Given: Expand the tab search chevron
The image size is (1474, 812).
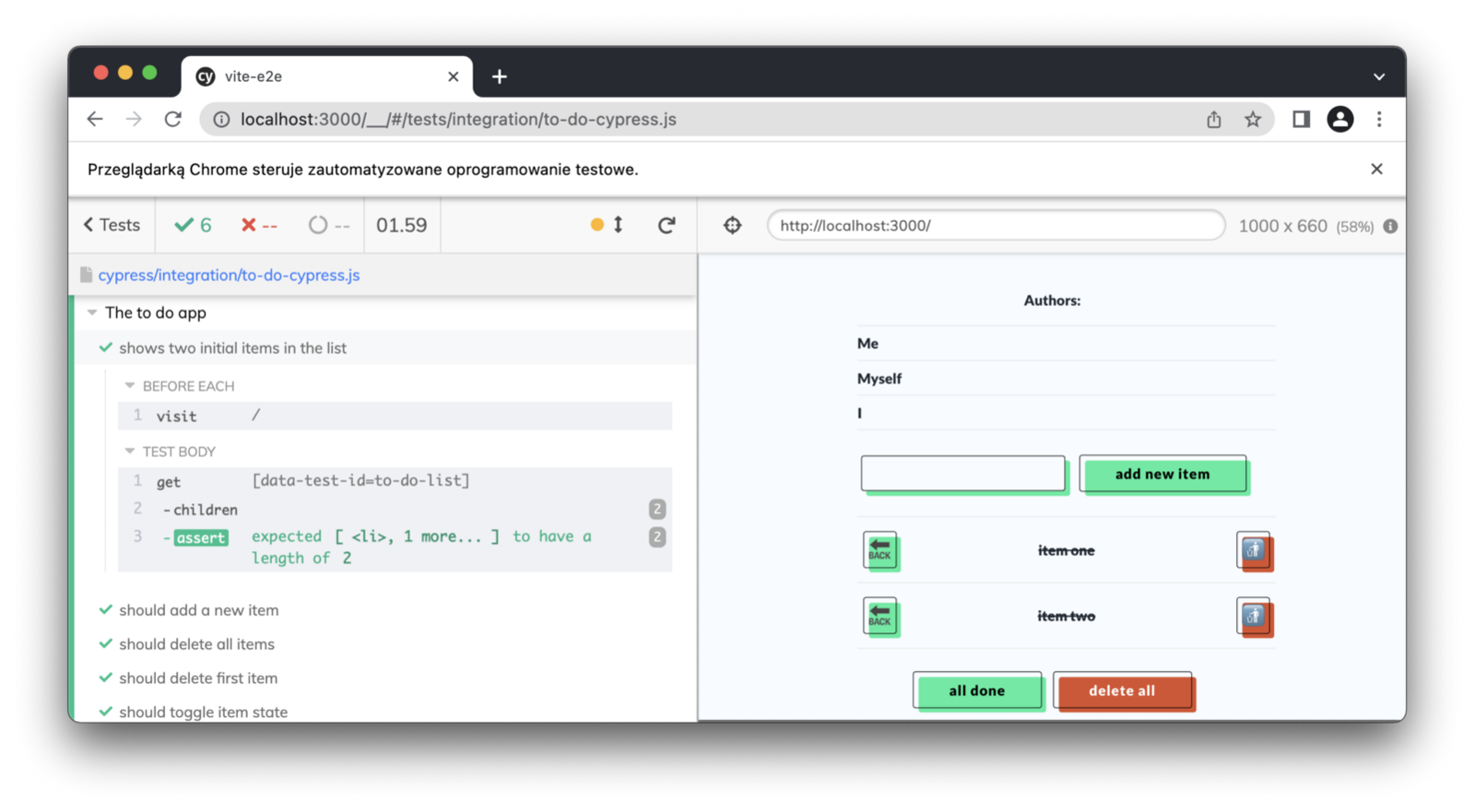Looking at the screenshot, I should click(1379, 76).
